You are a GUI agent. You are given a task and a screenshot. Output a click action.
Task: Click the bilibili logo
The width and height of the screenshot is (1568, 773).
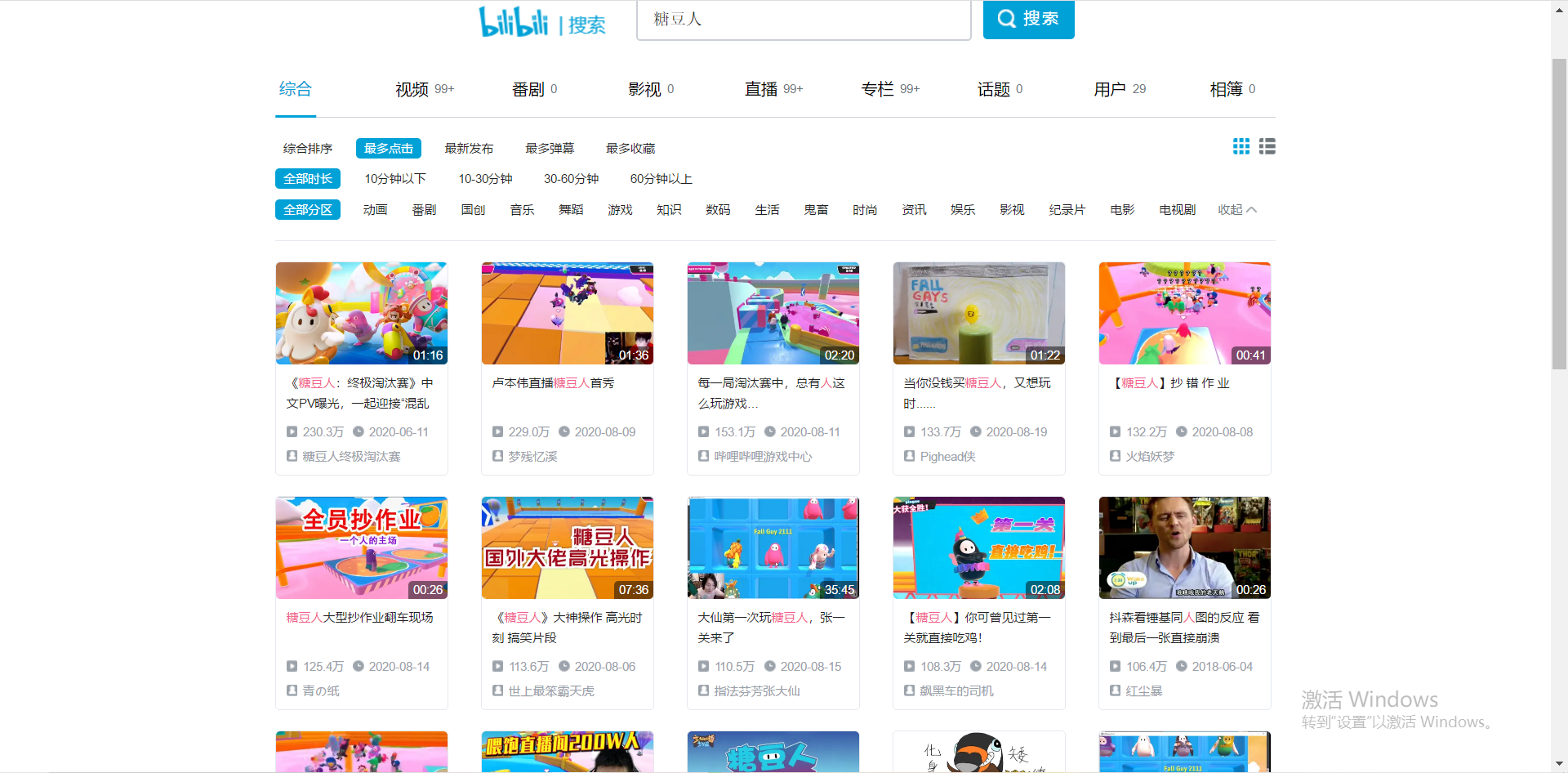point(514,22)
